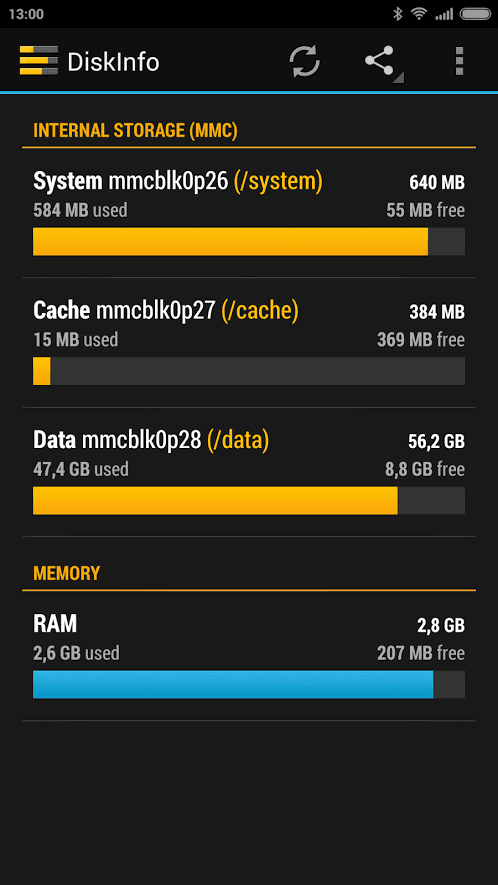Viewport: 498px width, 885px height.
Task: Open the three-dot overflow menu
Action: click(x=459, y=61)
